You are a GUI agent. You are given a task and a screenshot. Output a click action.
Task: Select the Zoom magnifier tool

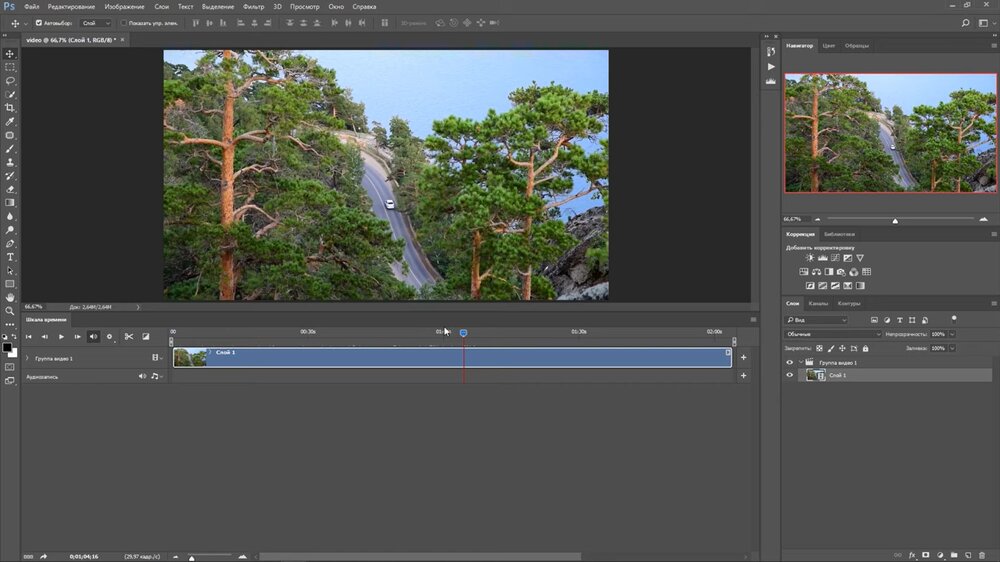pos(10,311)
